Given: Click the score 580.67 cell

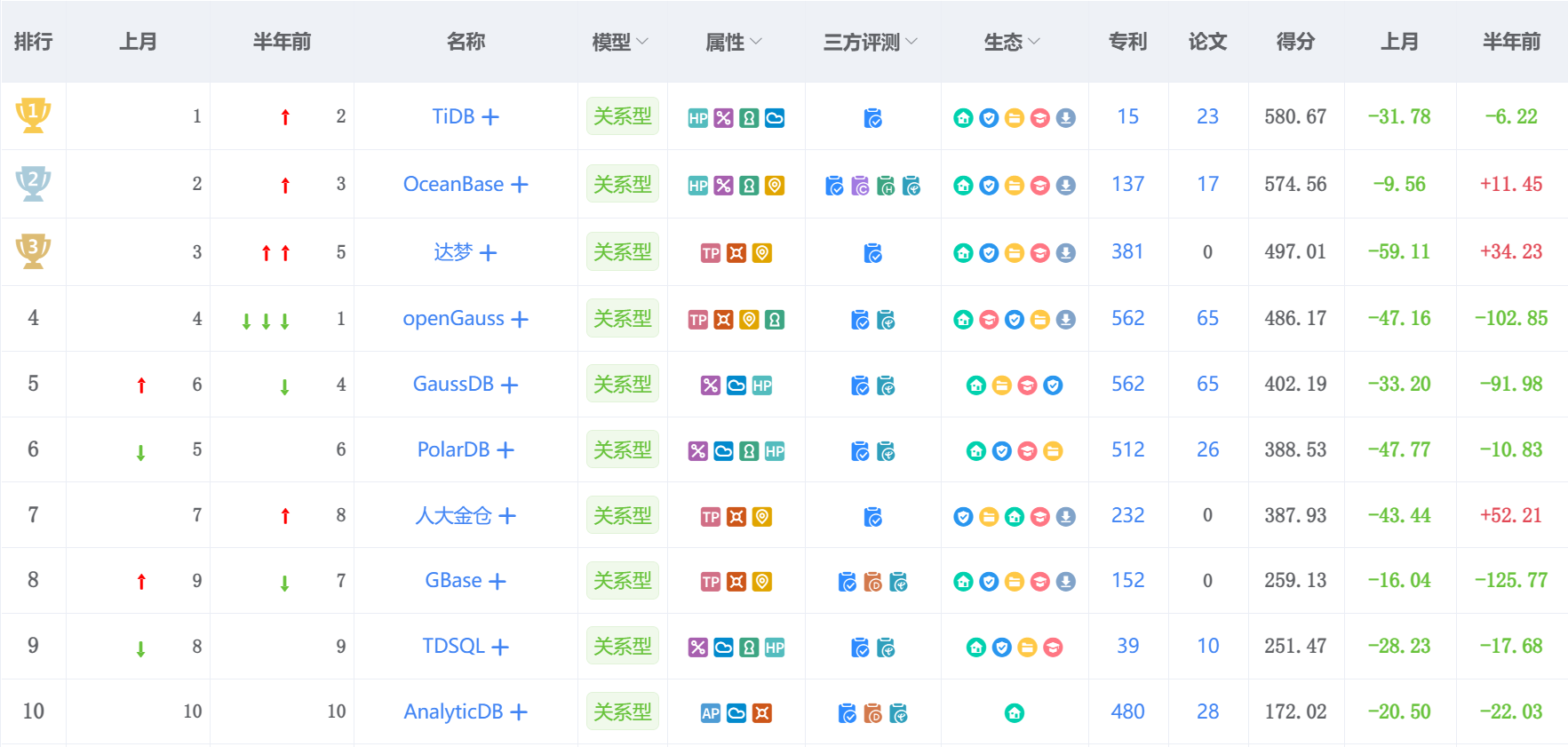Looking at the screenshot, I should 1295,117.
